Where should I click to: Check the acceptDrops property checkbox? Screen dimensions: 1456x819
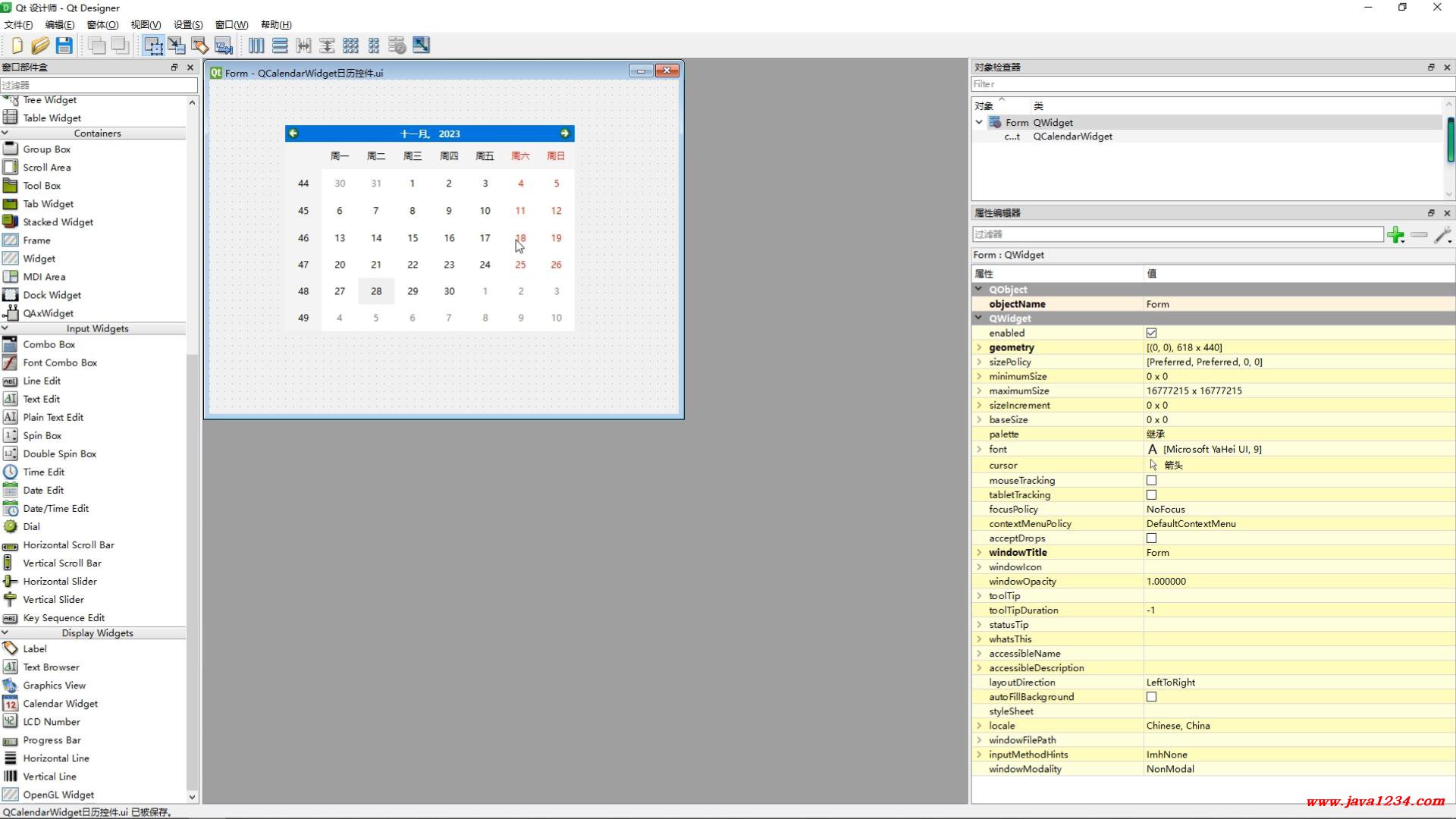pos(1151,538)
